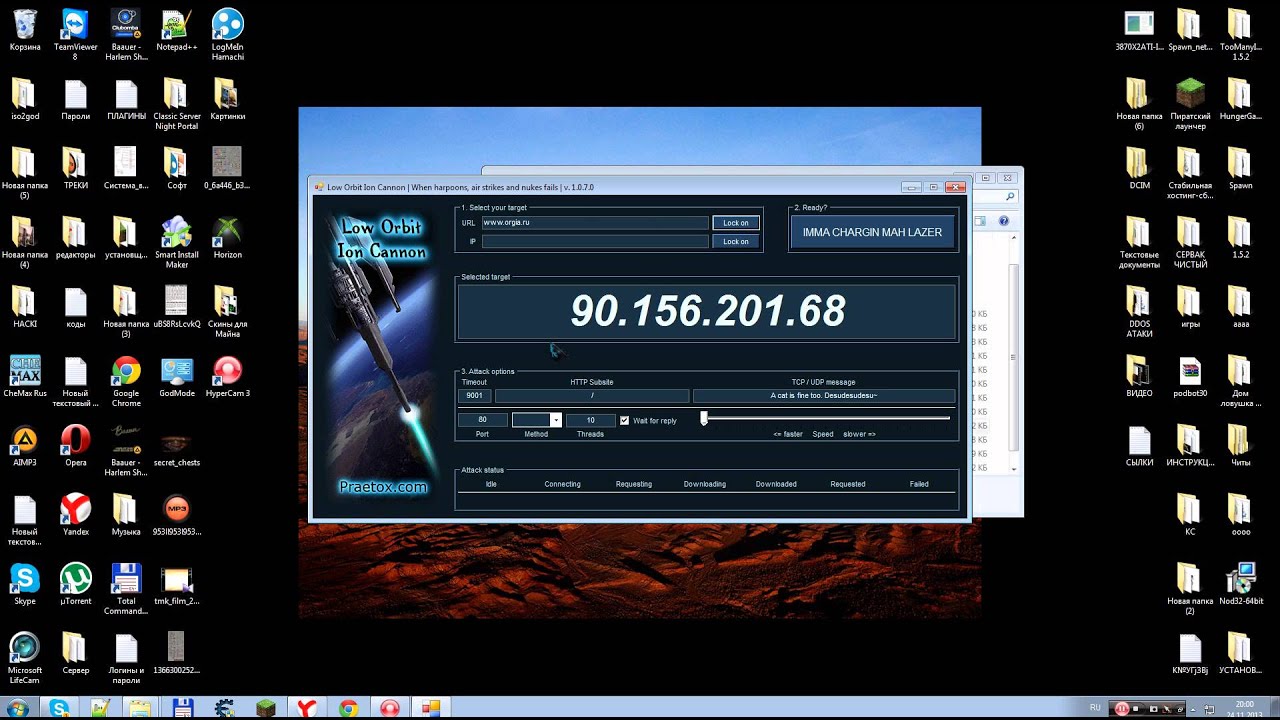The height and width of the screenshot is (720, 1280).
Task: Click Lock on beside the URL field
Action: click(735, 223)
